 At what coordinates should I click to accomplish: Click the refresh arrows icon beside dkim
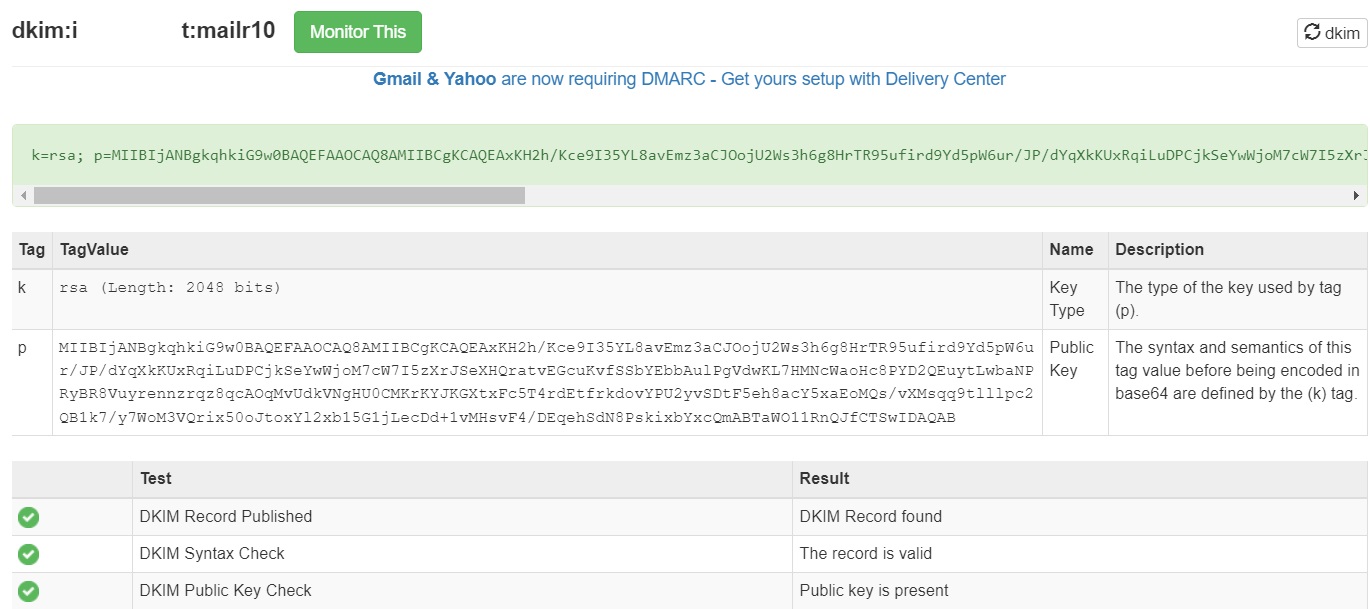pyautogui.click(x=1313, y=33)
